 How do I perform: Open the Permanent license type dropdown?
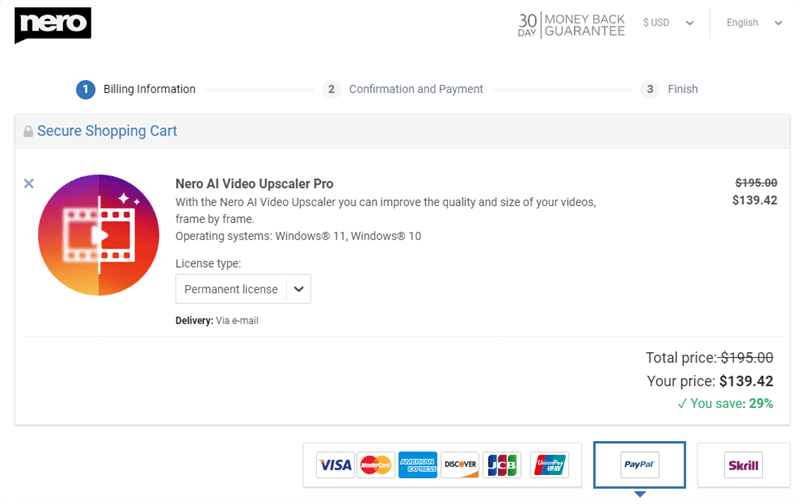(x=243, y=289)
